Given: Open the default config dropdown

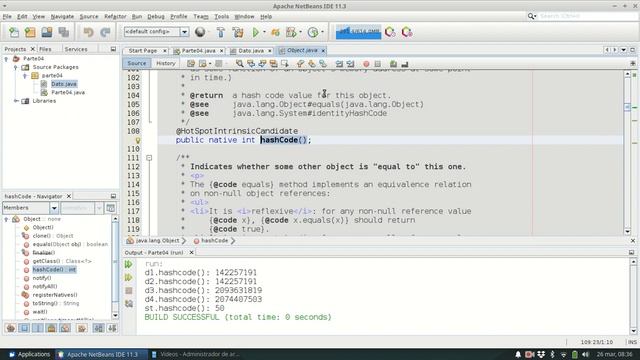Looking at the screenshot, I should (x=184, y=32).
